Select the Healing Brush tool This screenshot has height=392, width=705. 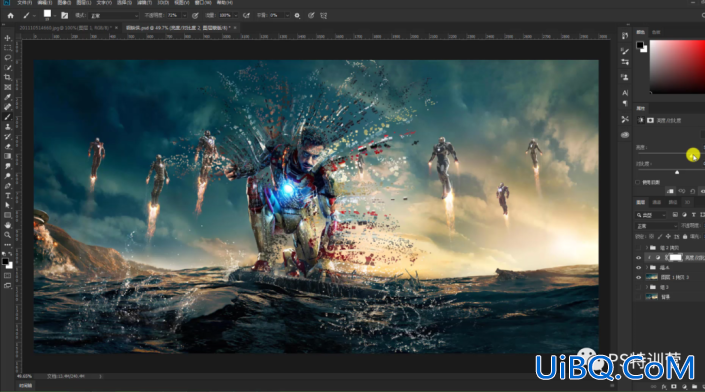(8, 107)
